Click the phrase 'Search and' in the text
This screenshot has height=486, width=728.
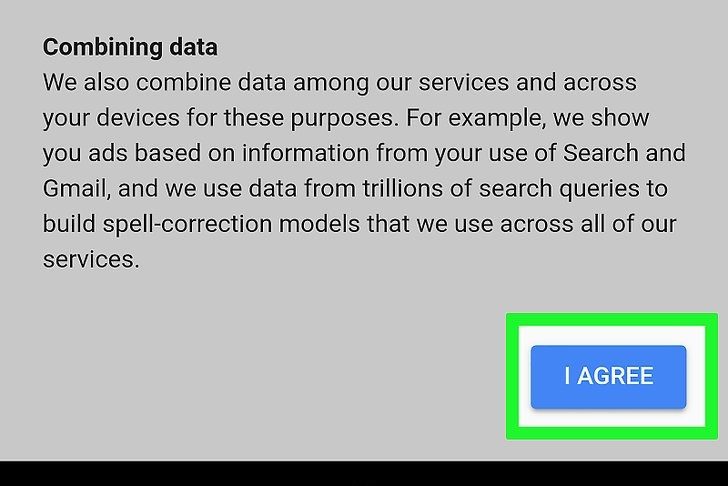[634, 154]
